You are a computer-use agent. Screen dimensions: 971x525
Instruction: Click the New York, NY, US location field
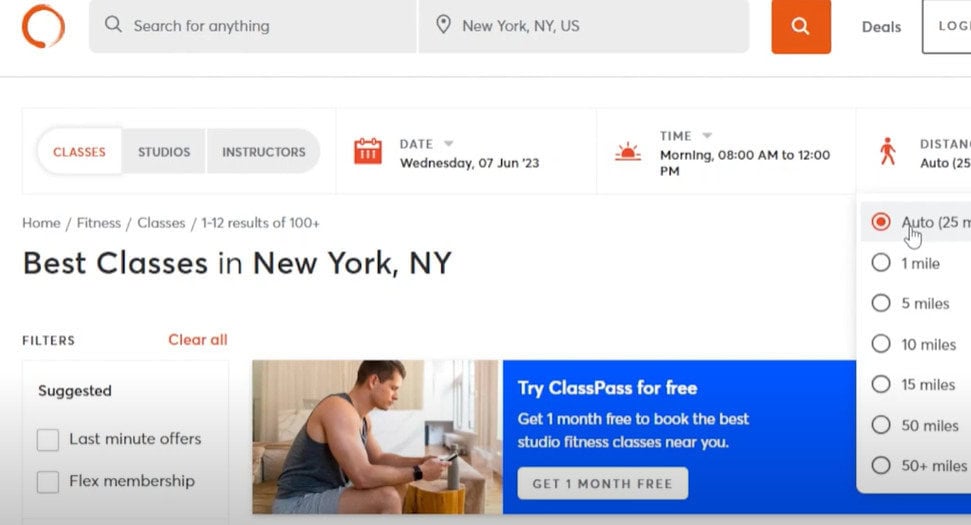(x=584, y=26)
